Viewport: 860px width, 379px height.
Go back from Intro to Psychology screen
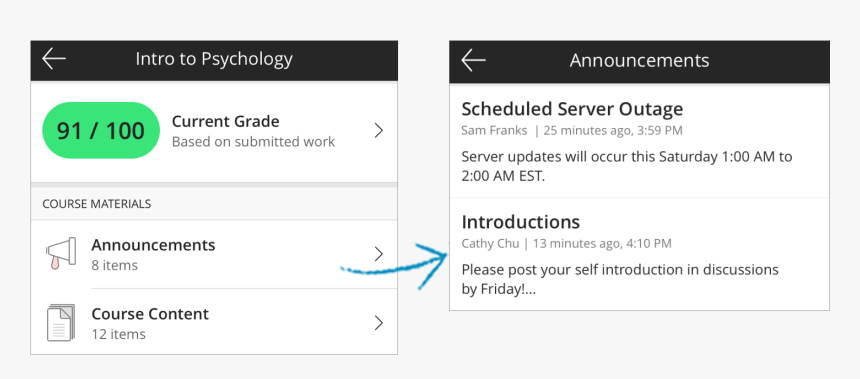[x=54, y=59]
